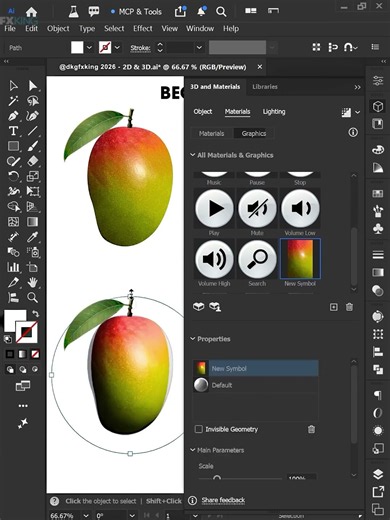Select the Curvature tool
Image resolution: width=390 pixels, height=520 pixels.
33,116
